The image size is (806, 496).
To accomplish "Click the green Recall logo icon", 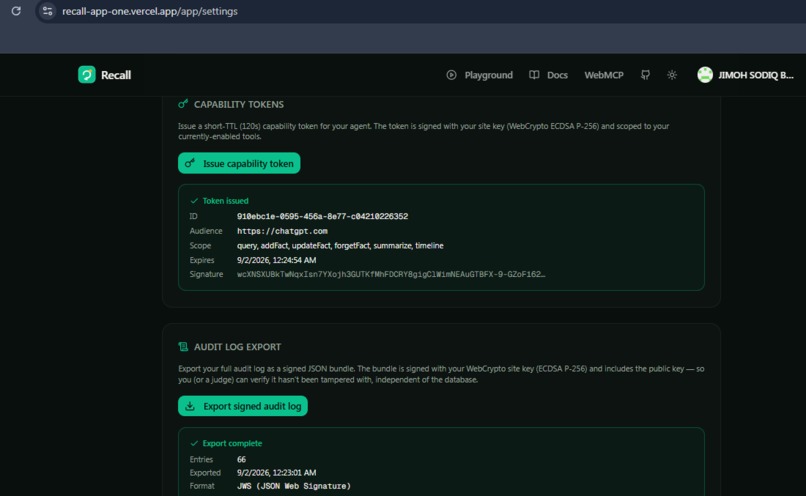I will [86, 75].
